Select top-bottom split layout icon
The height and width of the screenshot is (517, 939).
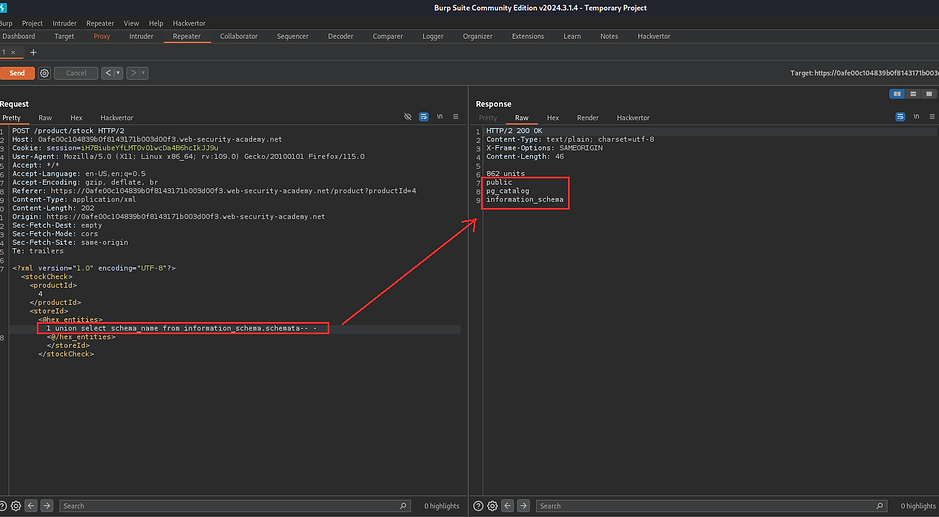click(913, 94)
